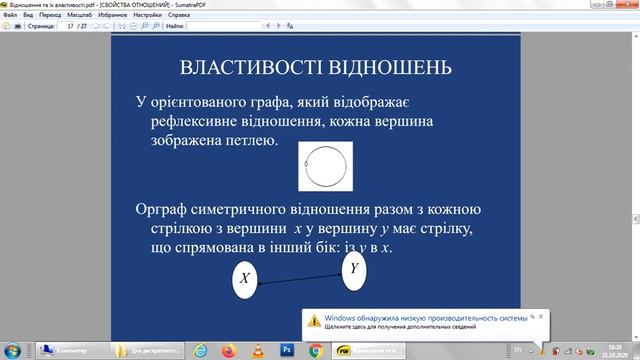640x360 pixels.
Task: Click the wrench options icon in notification
Action: (532, 316)
